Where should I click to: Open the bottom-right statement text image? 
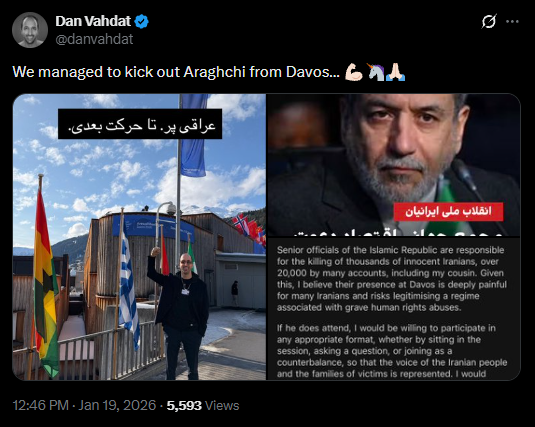click(x=393, y=309)
